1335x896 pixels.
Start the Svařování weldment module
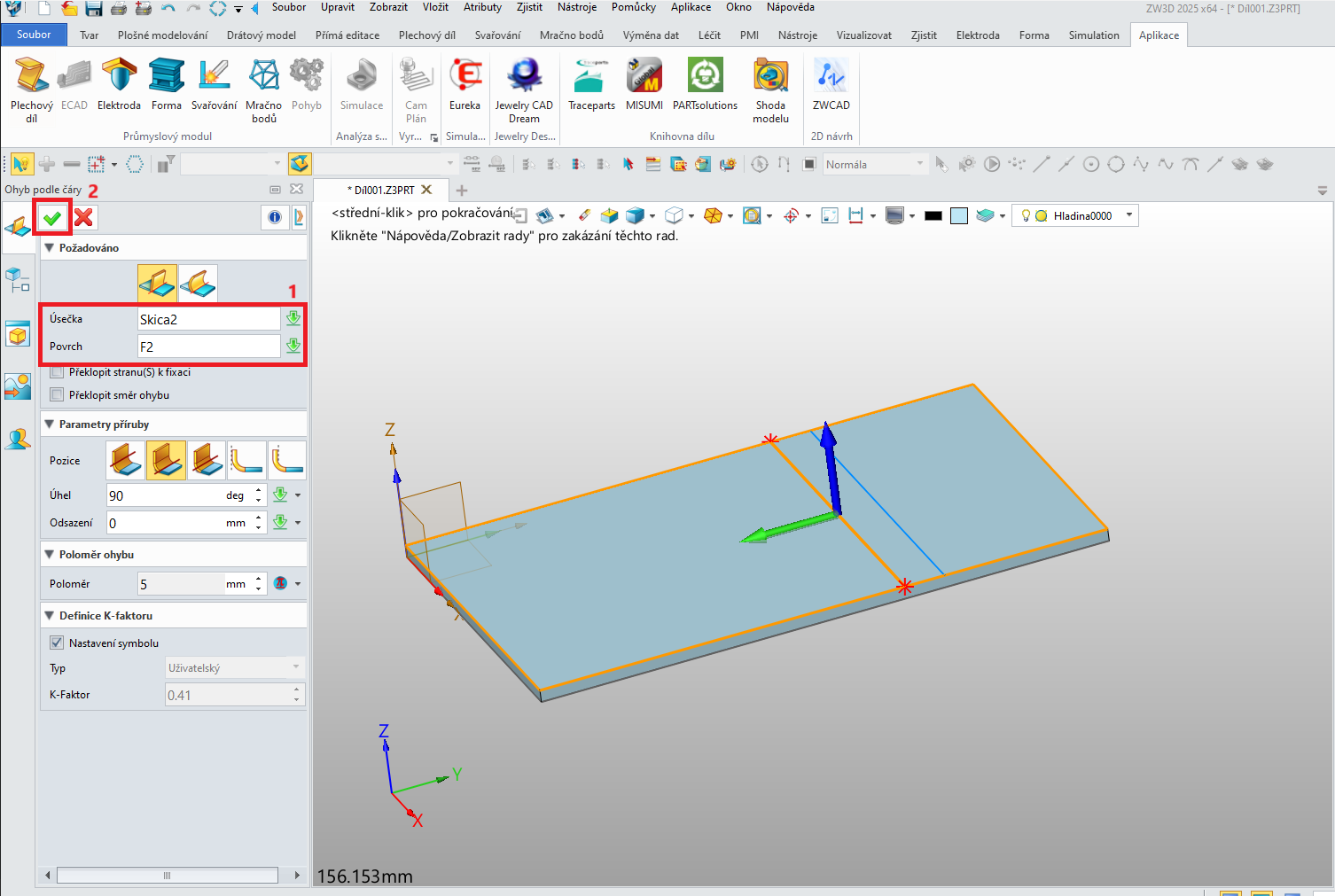214,84
